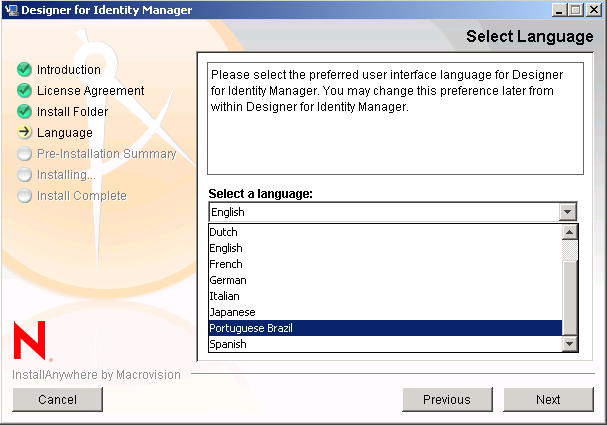Click the list scrollbar down arrow
The height and width of the screenshot is (425, 607).
coord(569,344)
